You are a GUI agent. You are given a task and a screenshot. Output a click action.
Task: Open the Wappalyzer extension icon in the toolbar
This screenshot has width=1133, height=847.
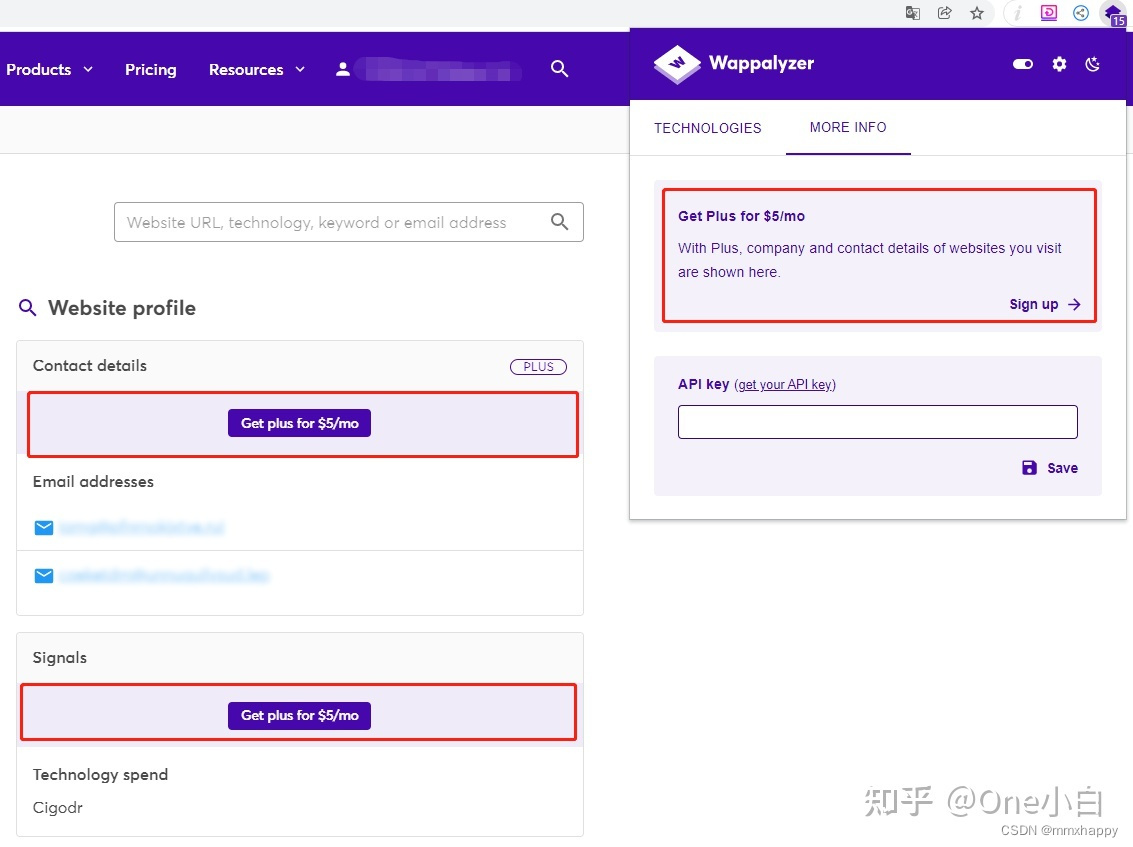tap(1113, 13)
